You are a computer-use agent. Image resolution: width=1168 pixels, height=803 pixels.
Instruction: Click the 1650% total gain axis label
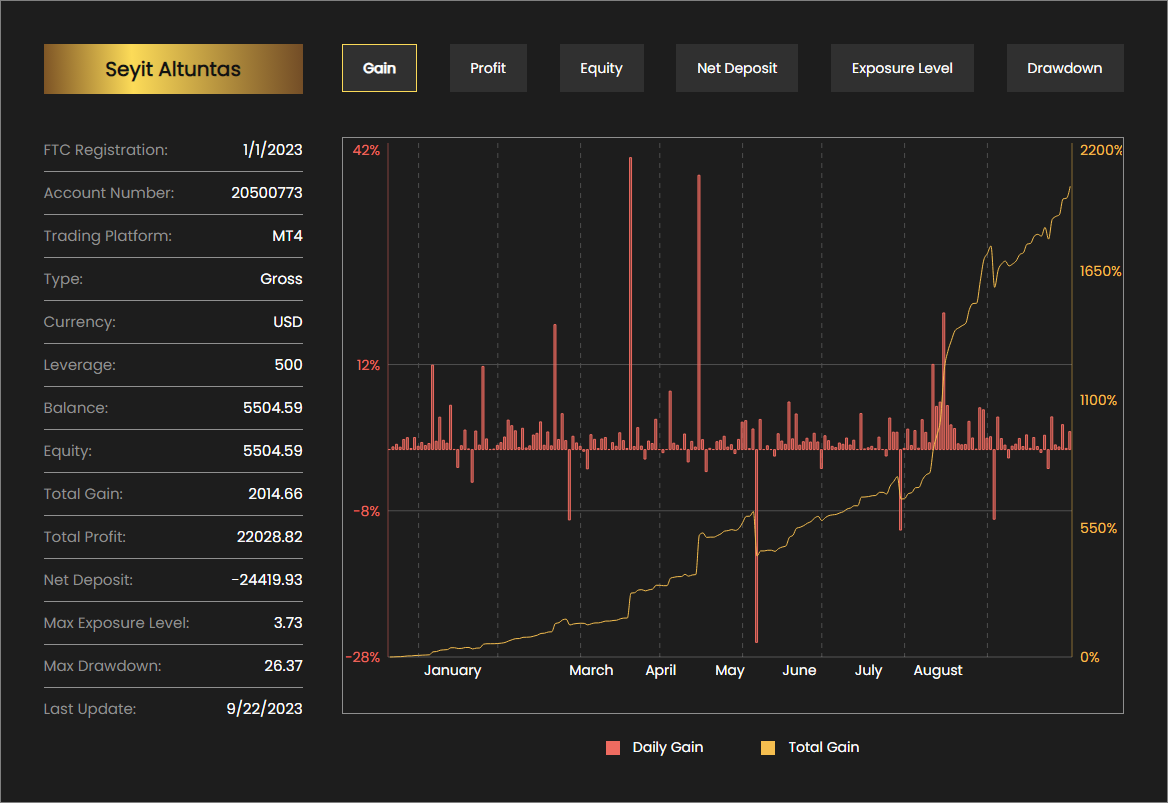(1101, 271)
